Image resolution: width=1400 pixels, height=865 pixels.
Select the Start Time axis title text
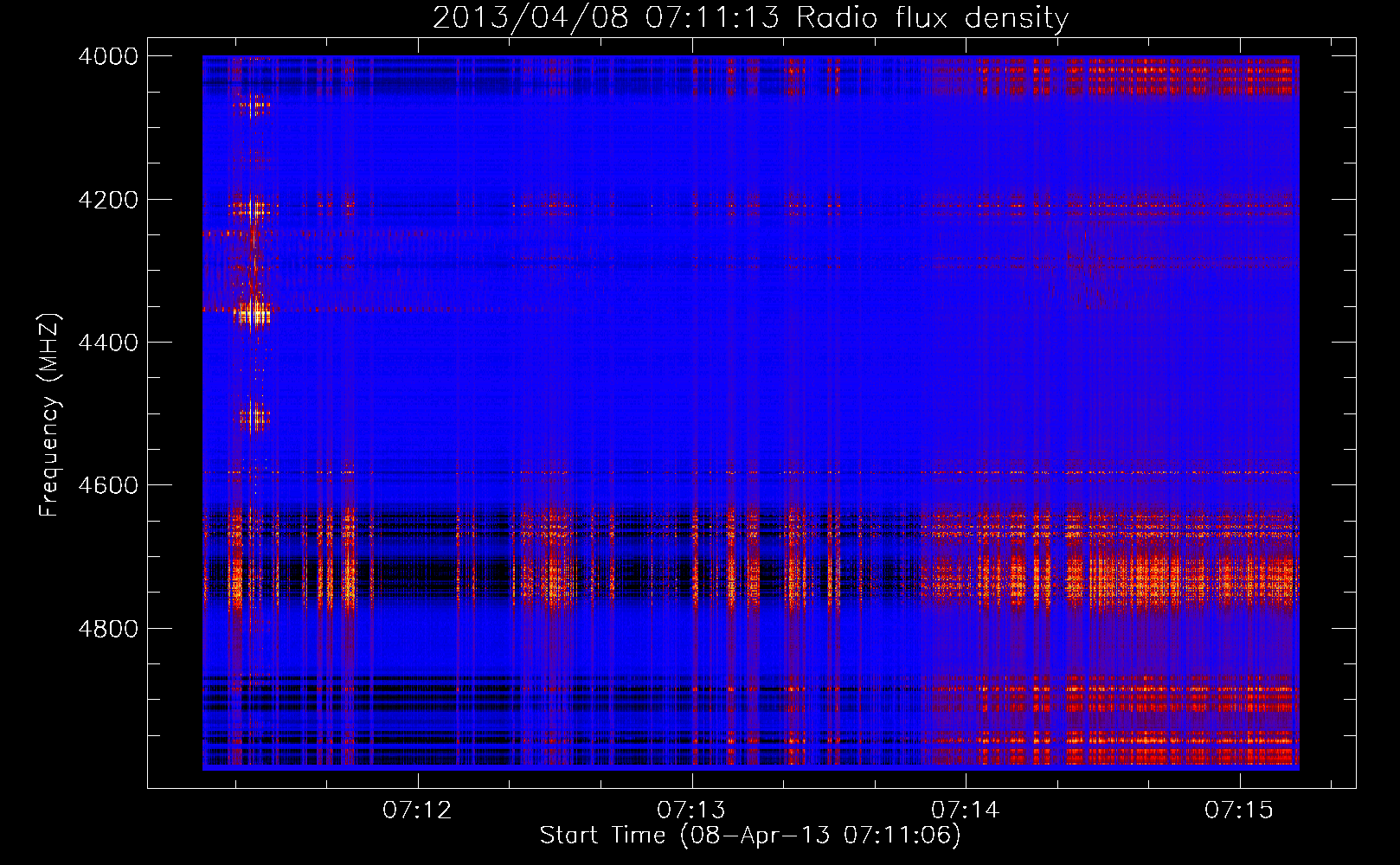[750, 836]
